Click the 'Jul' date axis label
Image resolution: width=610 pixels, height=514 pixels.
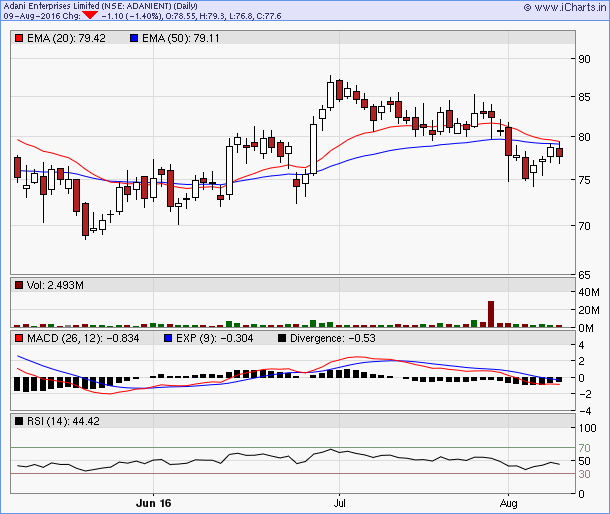(339, 503)
